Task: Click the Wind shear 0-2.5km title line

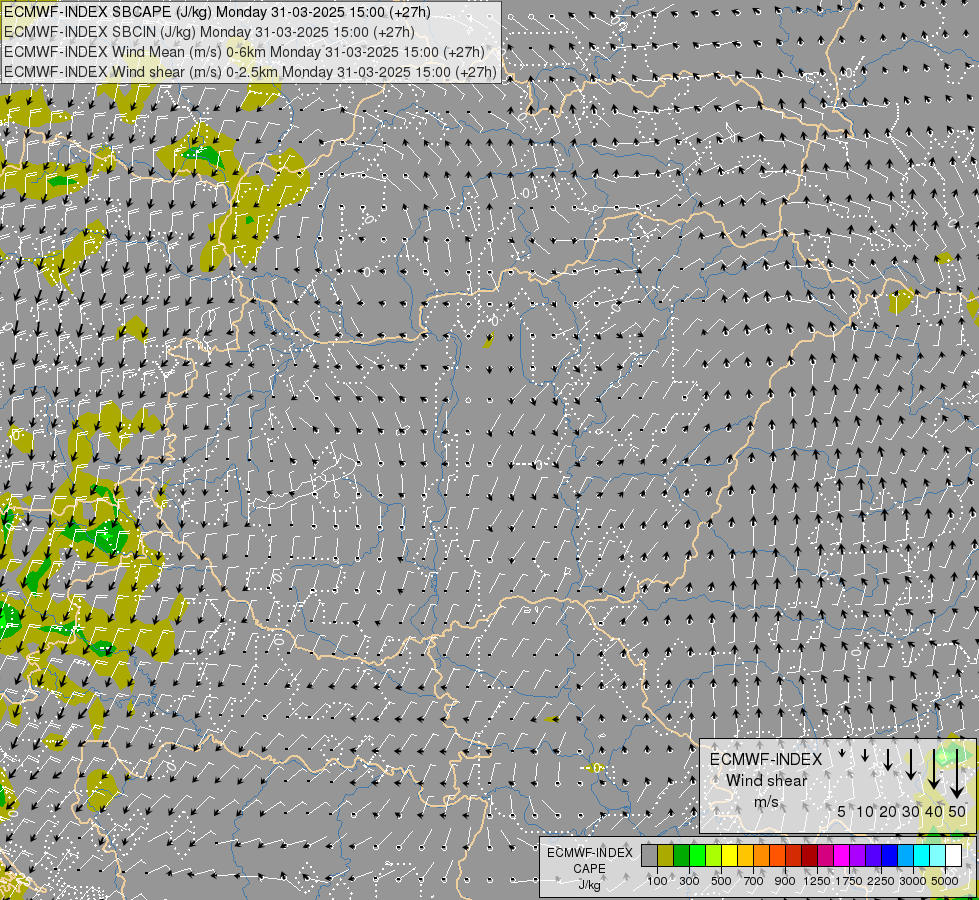Action: pyautogui.click(x=250, y=72)
